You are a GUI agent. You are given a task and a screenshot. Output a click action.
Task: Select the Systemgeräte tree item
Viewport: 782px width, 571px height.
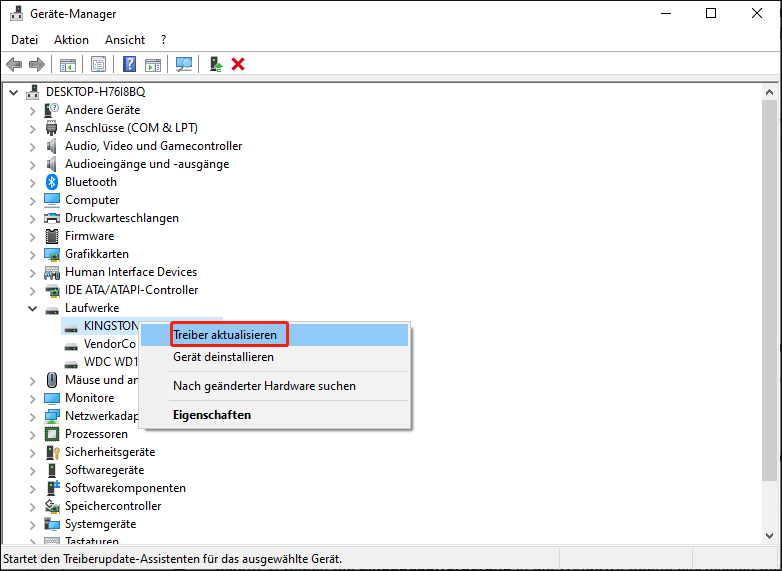pyautogui.click(x=100, y=524)
